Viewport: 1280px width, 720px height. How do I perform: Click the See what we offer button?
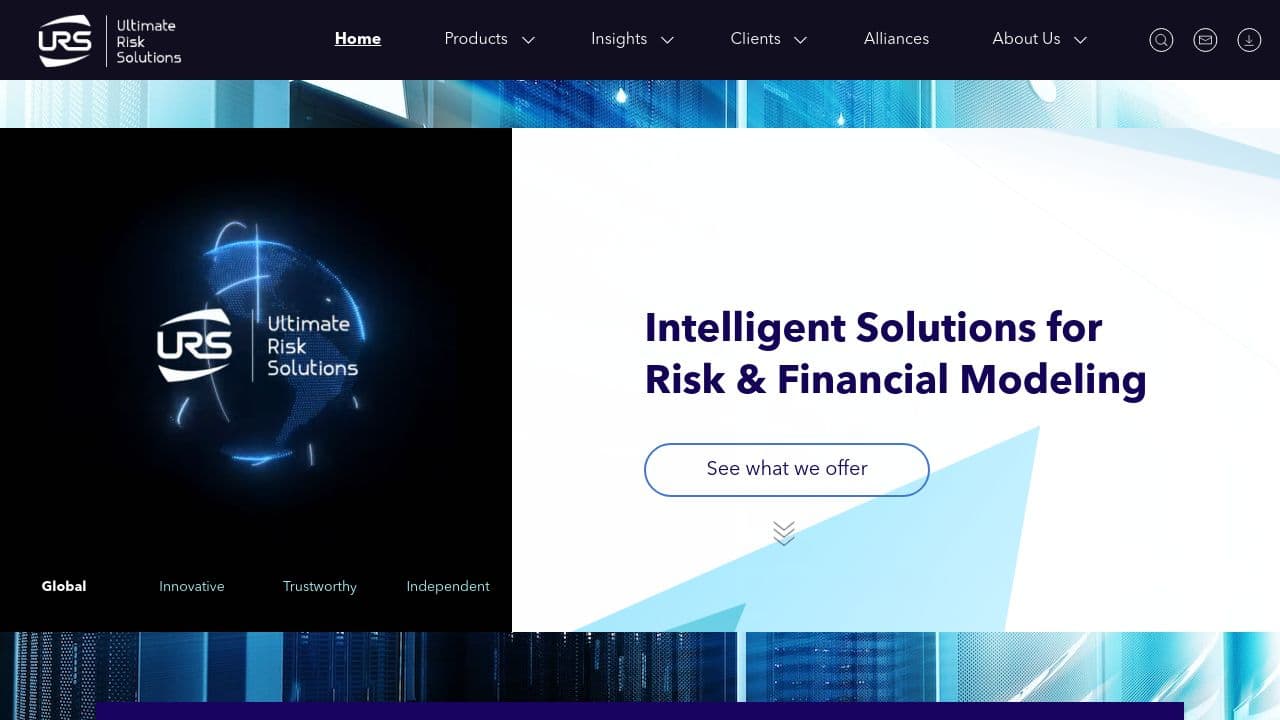pyautogui.click(x=786, y=468)
